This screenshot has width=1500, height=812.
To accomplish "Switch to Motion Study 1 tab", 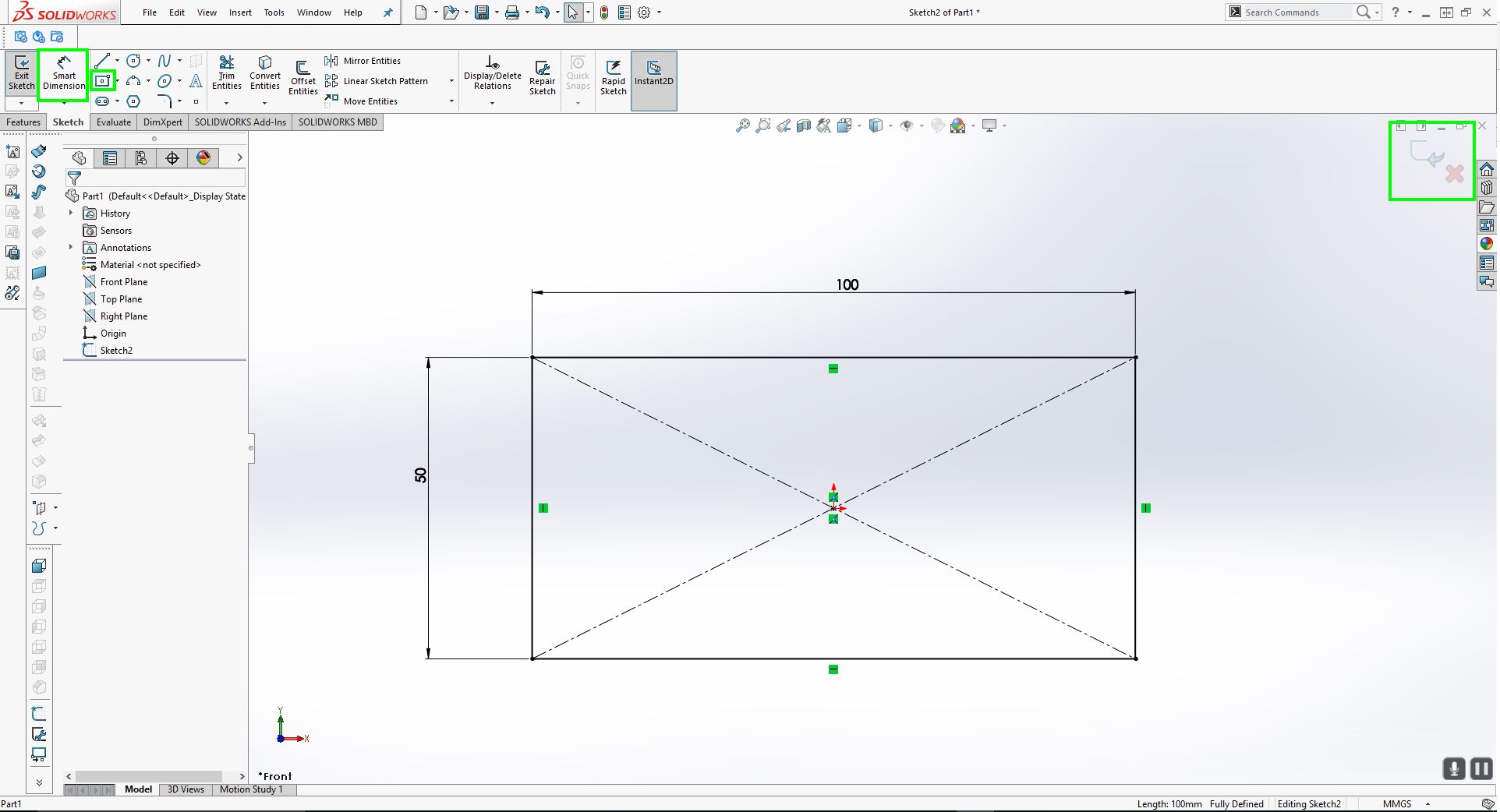I will 251,789.
